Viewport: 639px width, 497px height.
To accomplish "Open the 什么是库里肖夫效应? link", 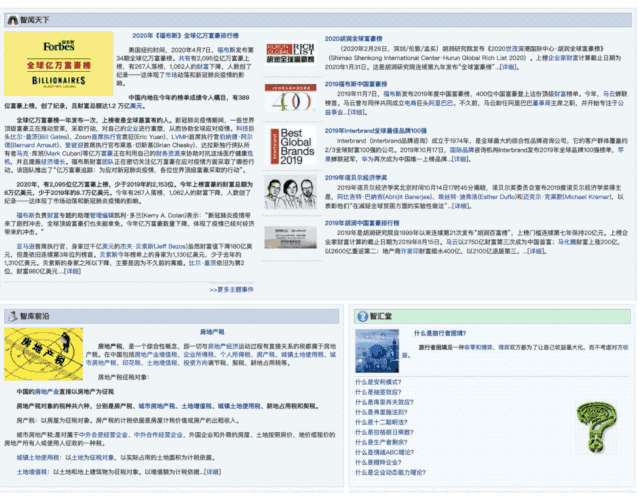I will click(384, 402).
